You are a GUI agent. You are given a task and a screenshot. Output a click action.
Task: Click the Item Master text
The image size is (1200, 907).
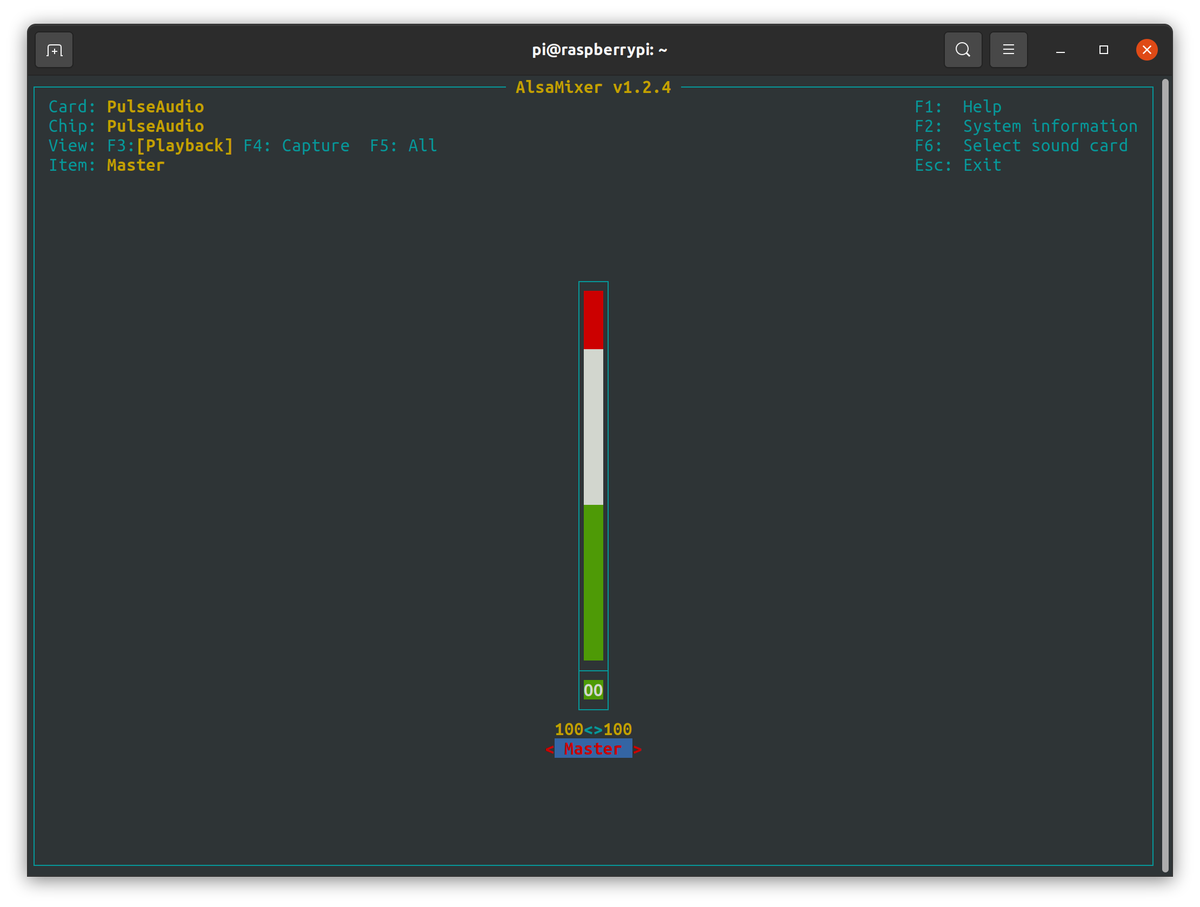[x=106, y=165]
